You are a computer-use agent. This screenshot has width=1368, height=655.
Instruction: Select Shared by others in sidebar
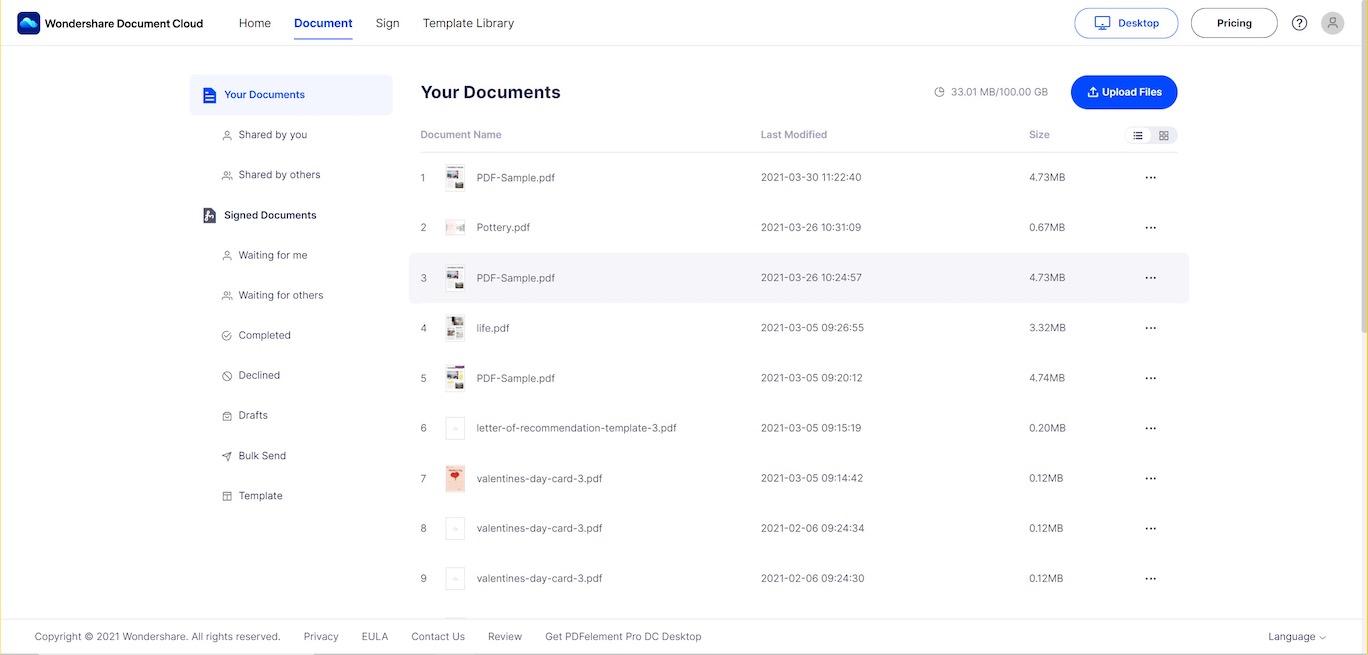coord(279,175)
